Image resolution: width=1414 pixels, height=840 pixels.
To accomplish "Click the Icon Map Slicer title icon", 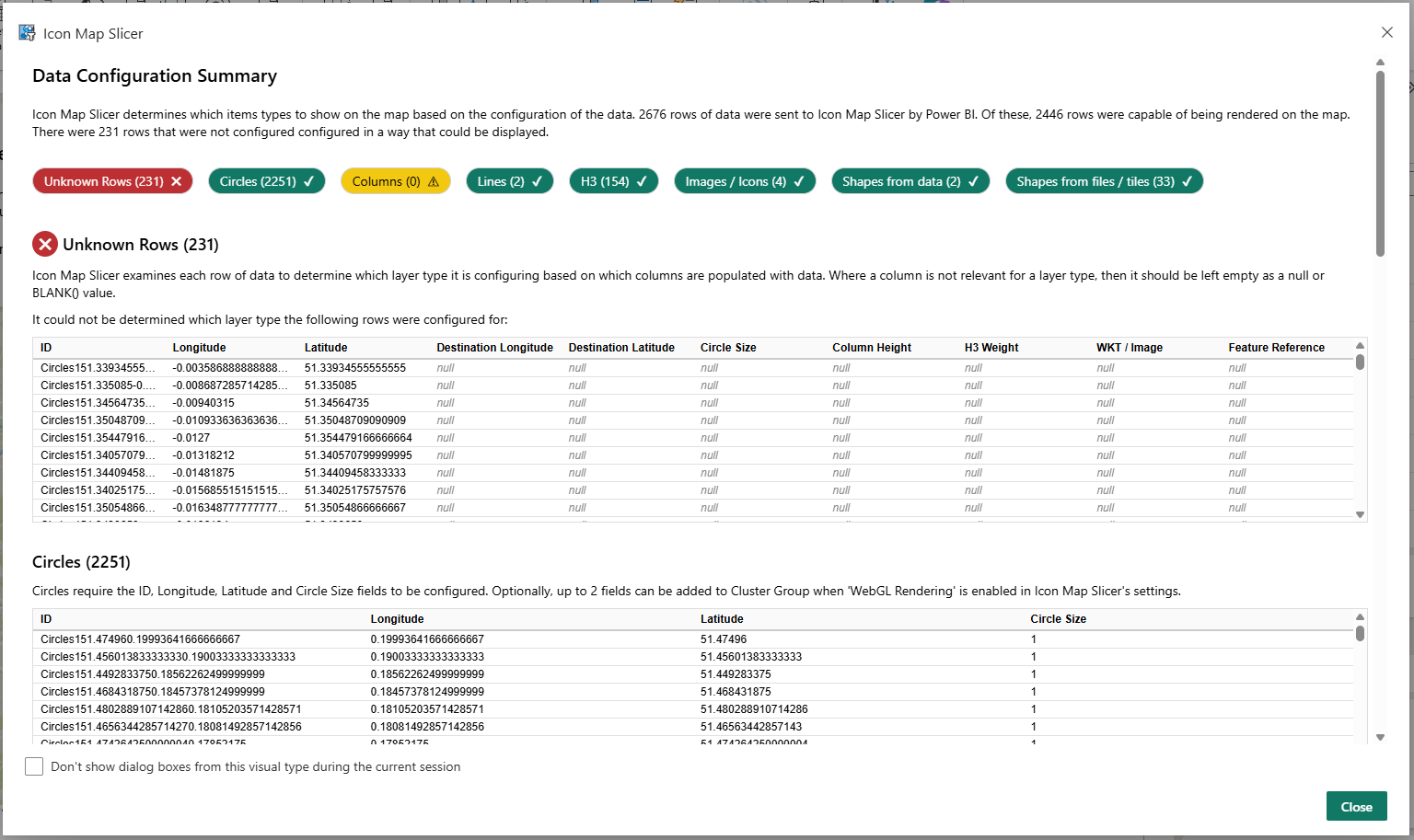I will [27, 33].
